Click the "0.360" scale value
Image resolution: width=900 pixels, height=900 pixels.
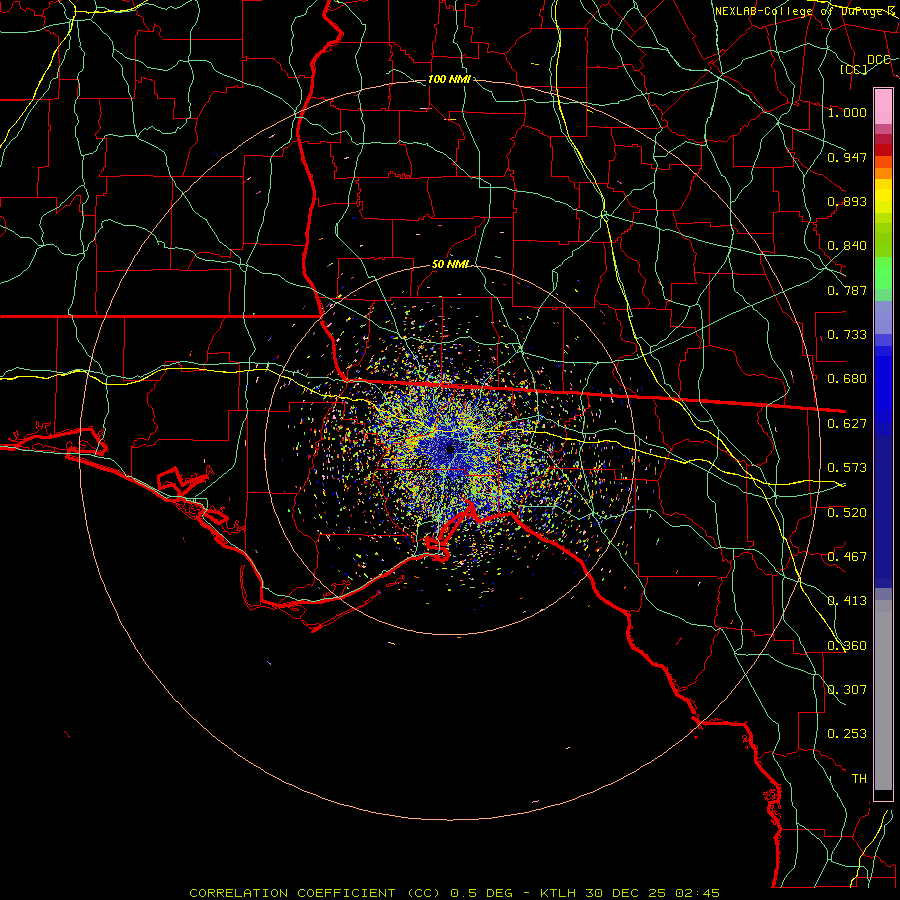[847, 646]
